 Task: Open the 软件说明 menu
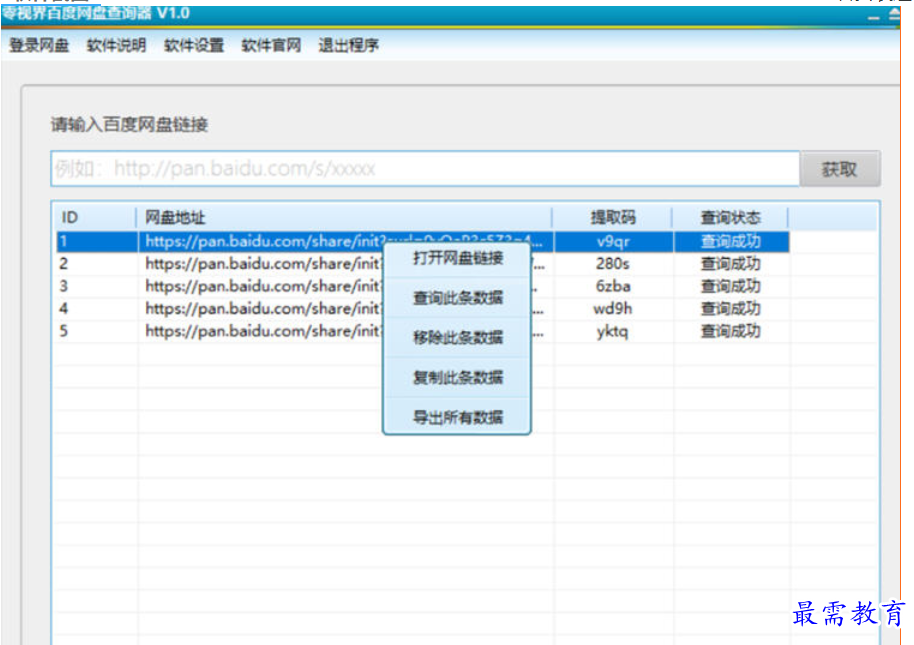point(116,45)
